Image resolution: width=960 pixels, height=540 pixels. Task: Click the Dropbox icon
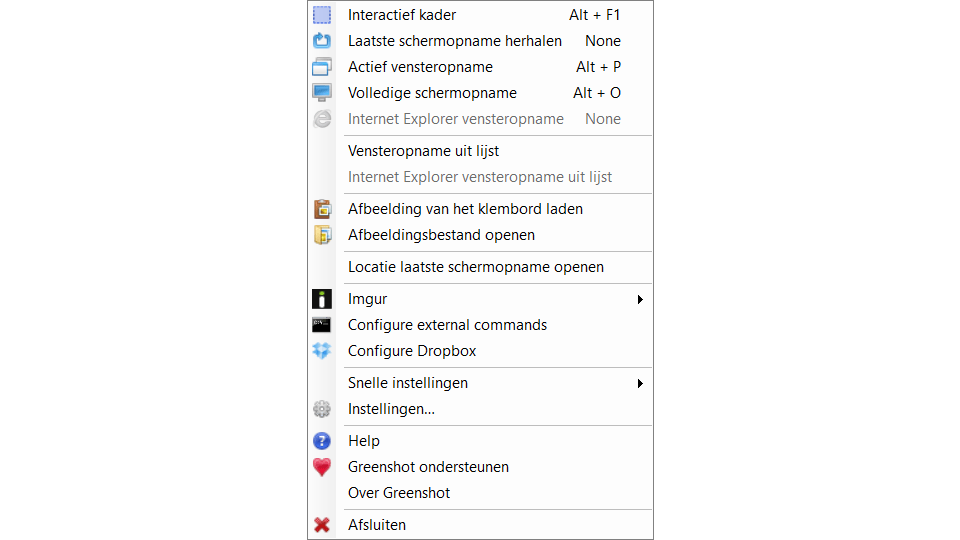point(322,351)
